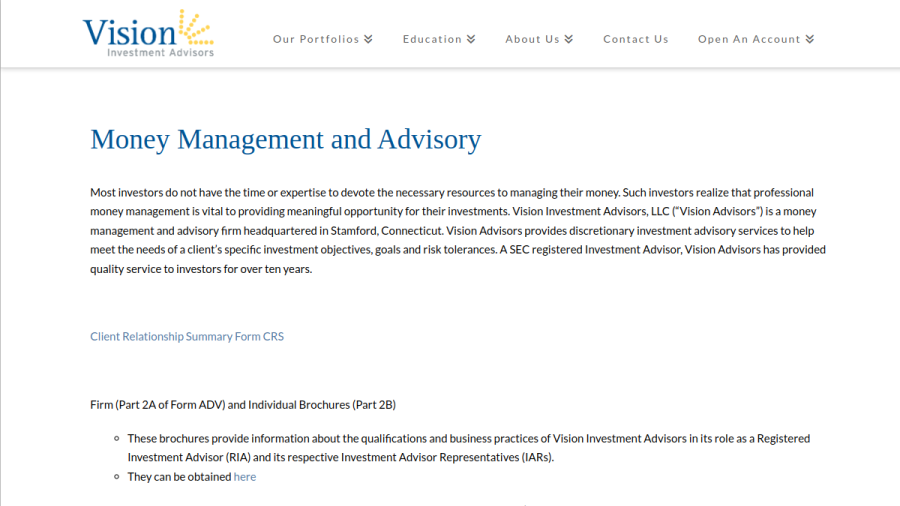Image resolution: width=900 pixels, height=506 pixels.
Task: Expand the About Us chevron arrow
Action: pos(569,39)
